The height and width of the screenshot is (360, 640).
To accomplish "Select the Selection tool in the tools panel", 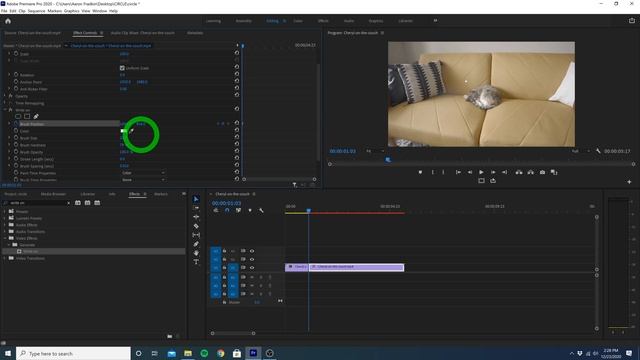I will 196,199.
